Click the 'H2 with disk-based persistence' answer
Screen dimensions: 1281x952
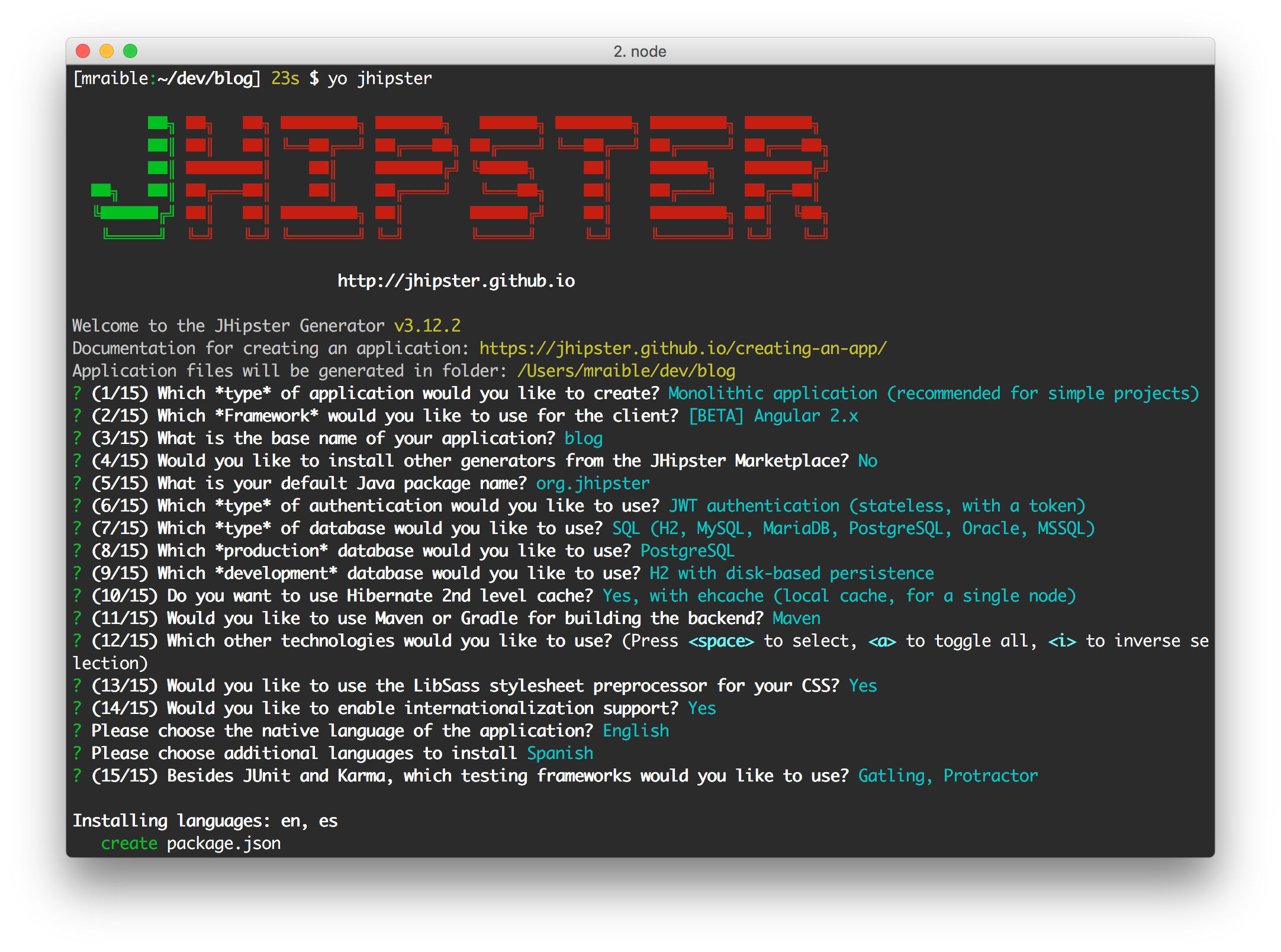tap(791, 573)
